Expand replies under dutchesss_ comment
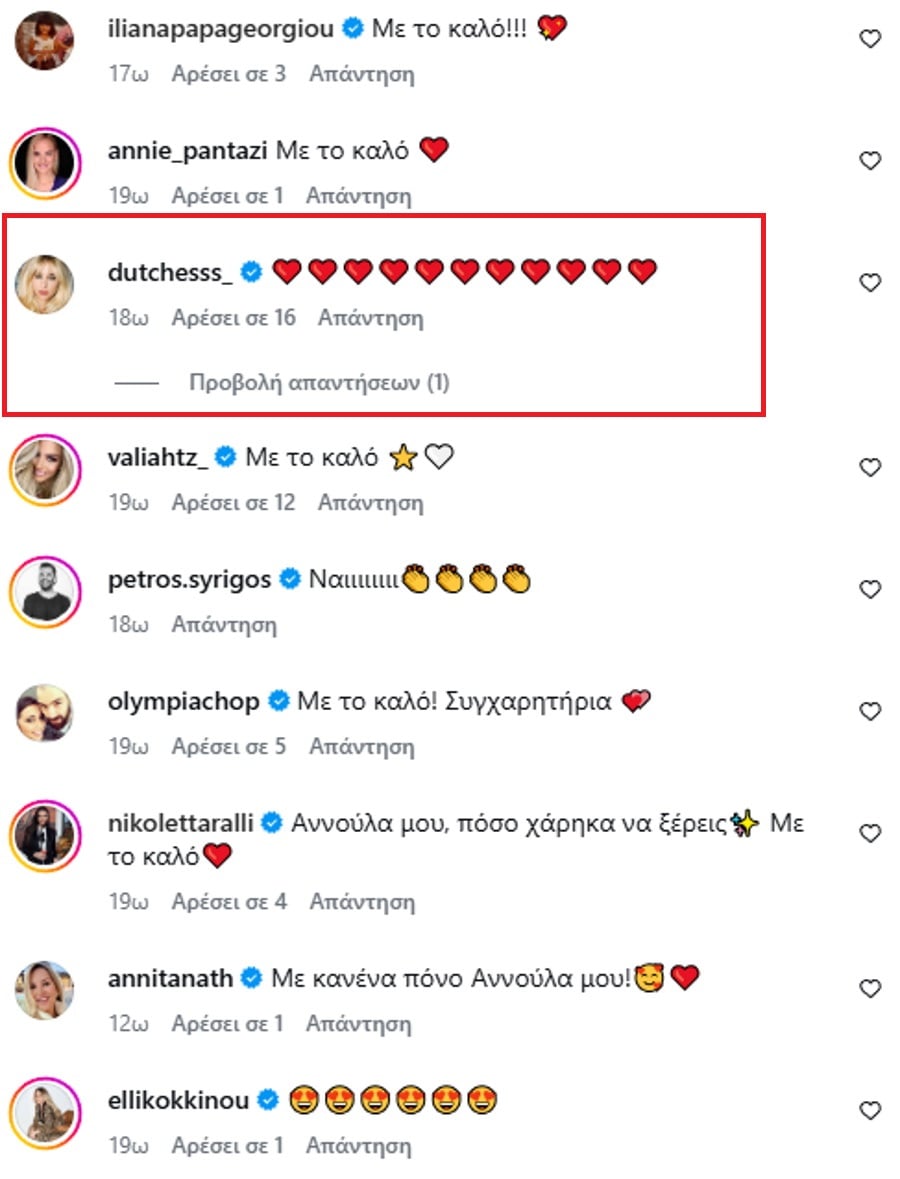900x1179 pixels. pyautogui.click(x=319, y=383)
